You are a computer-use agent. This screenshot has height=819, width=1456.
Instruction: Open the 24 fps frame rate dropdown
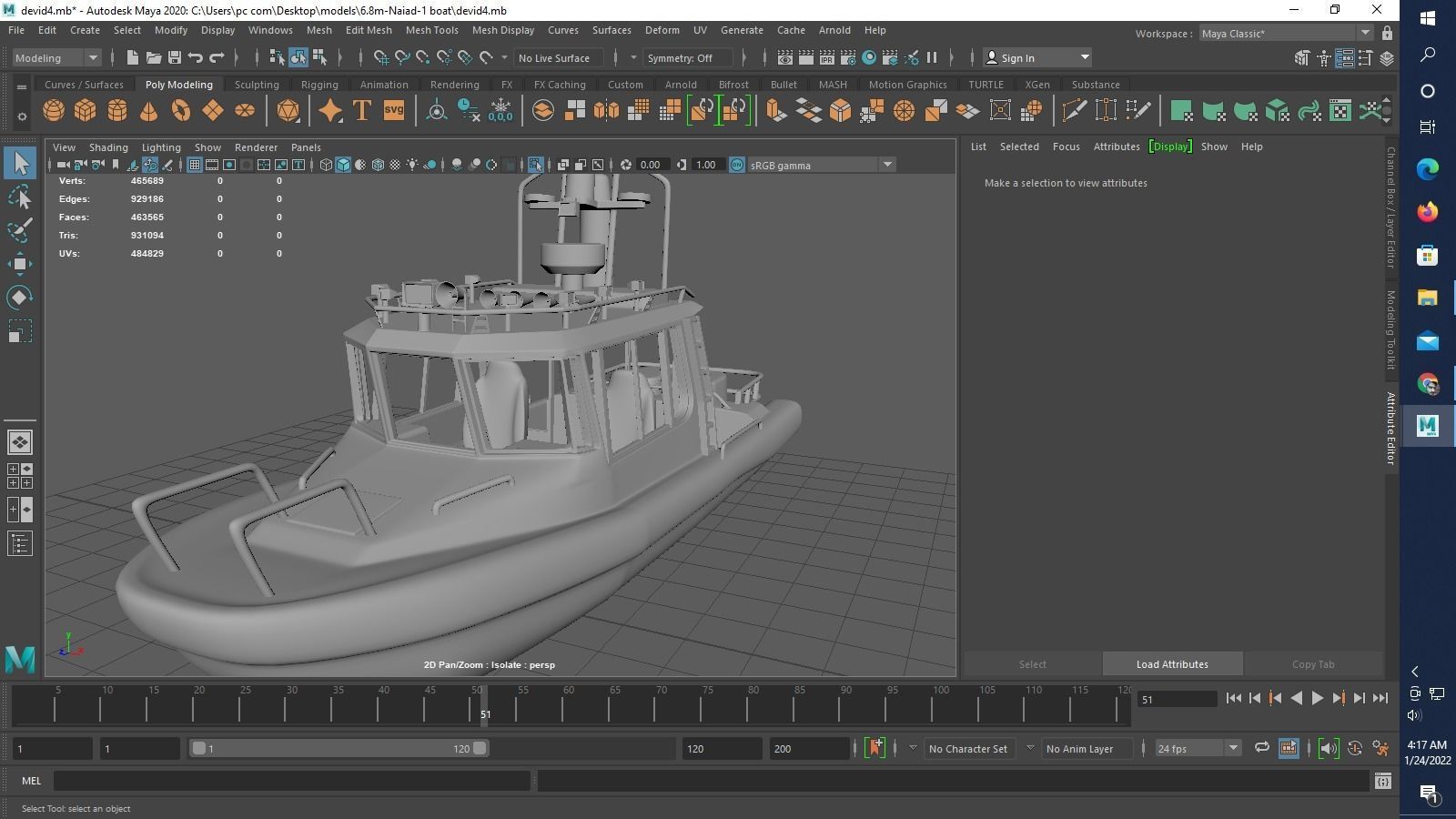[1198, 748]
